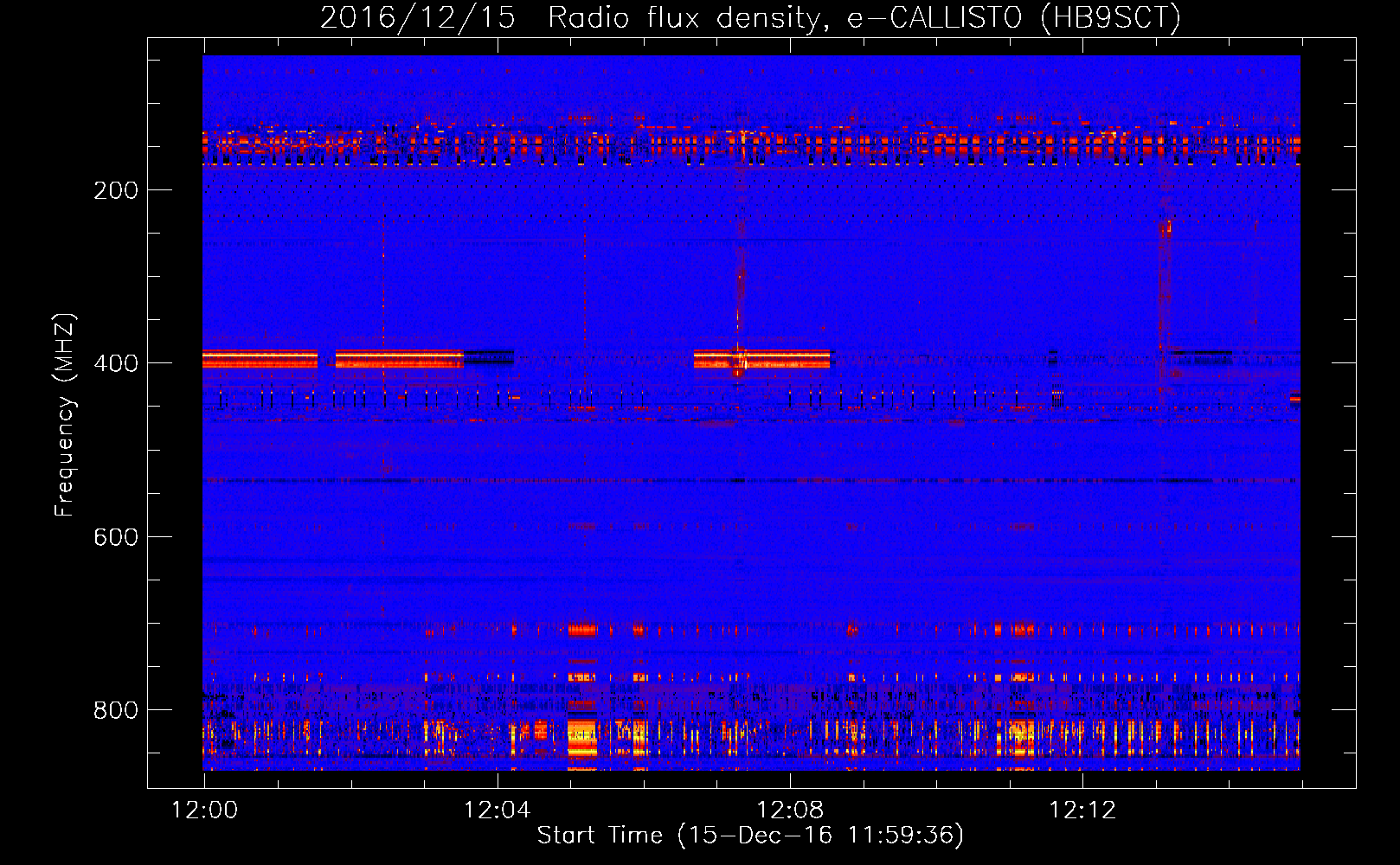Click the '200' frequency tick label

pos(116,190)
